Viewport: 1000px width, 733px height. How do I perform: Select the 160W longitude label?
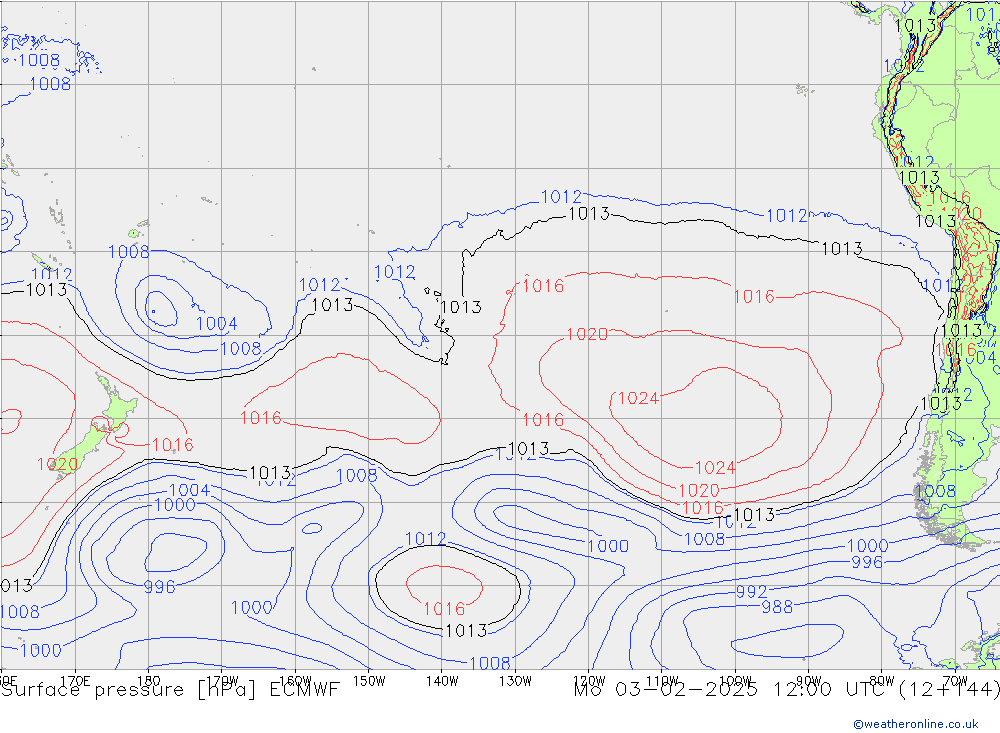click(295, 681)
